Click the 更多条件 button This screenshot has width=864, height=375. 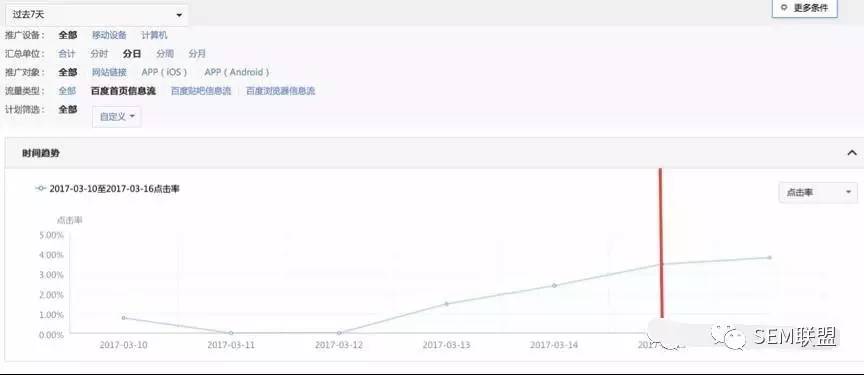point(805,8)
